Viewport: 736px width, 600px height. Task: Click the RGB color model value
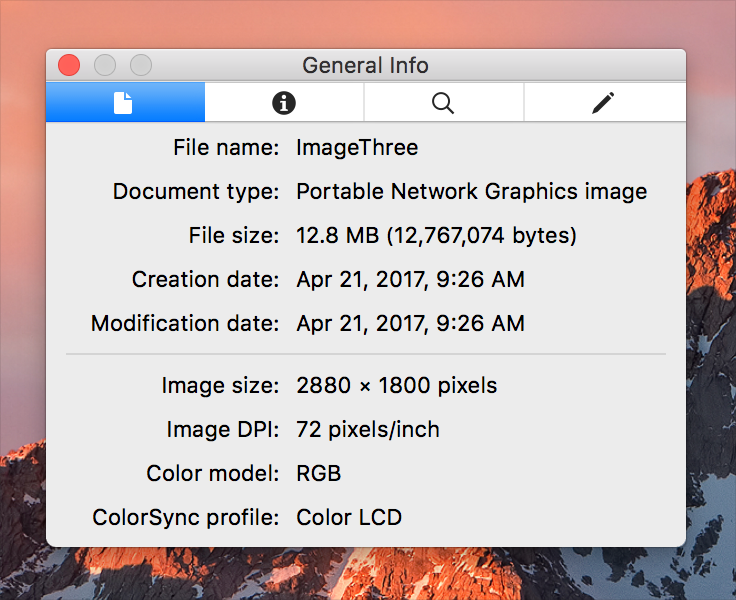319,474
